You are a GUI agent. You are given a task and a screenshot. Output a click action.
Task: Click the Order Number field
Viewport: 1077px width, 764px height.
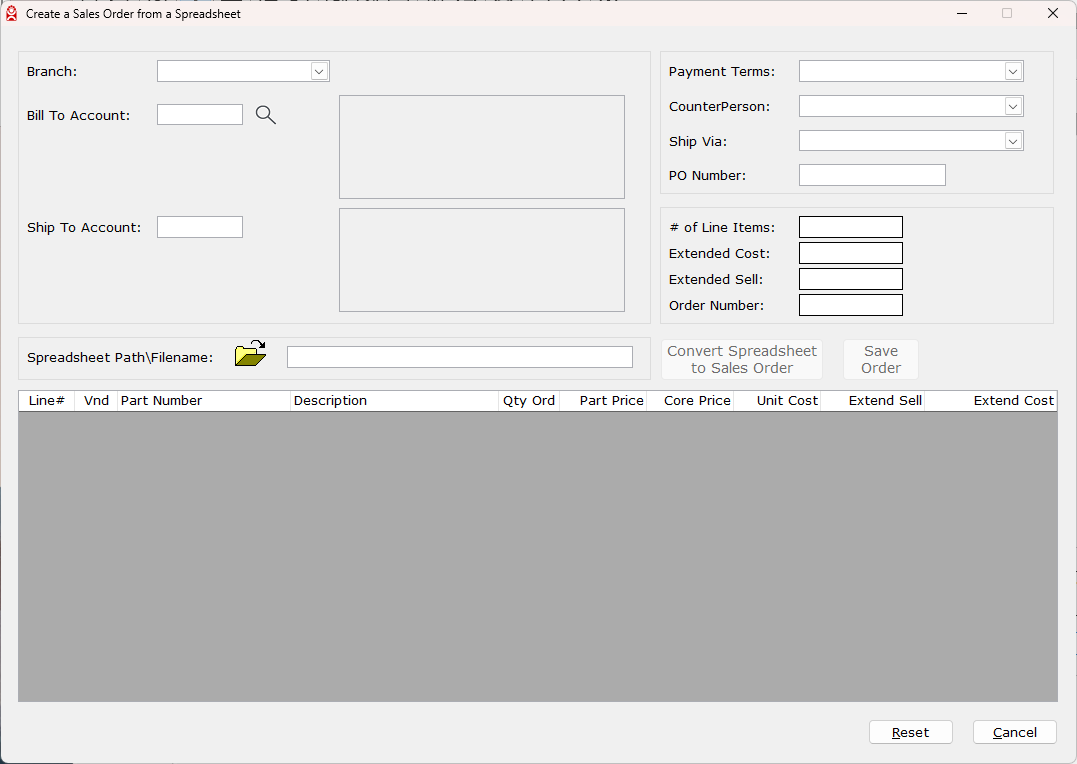[x=850, y=305]
